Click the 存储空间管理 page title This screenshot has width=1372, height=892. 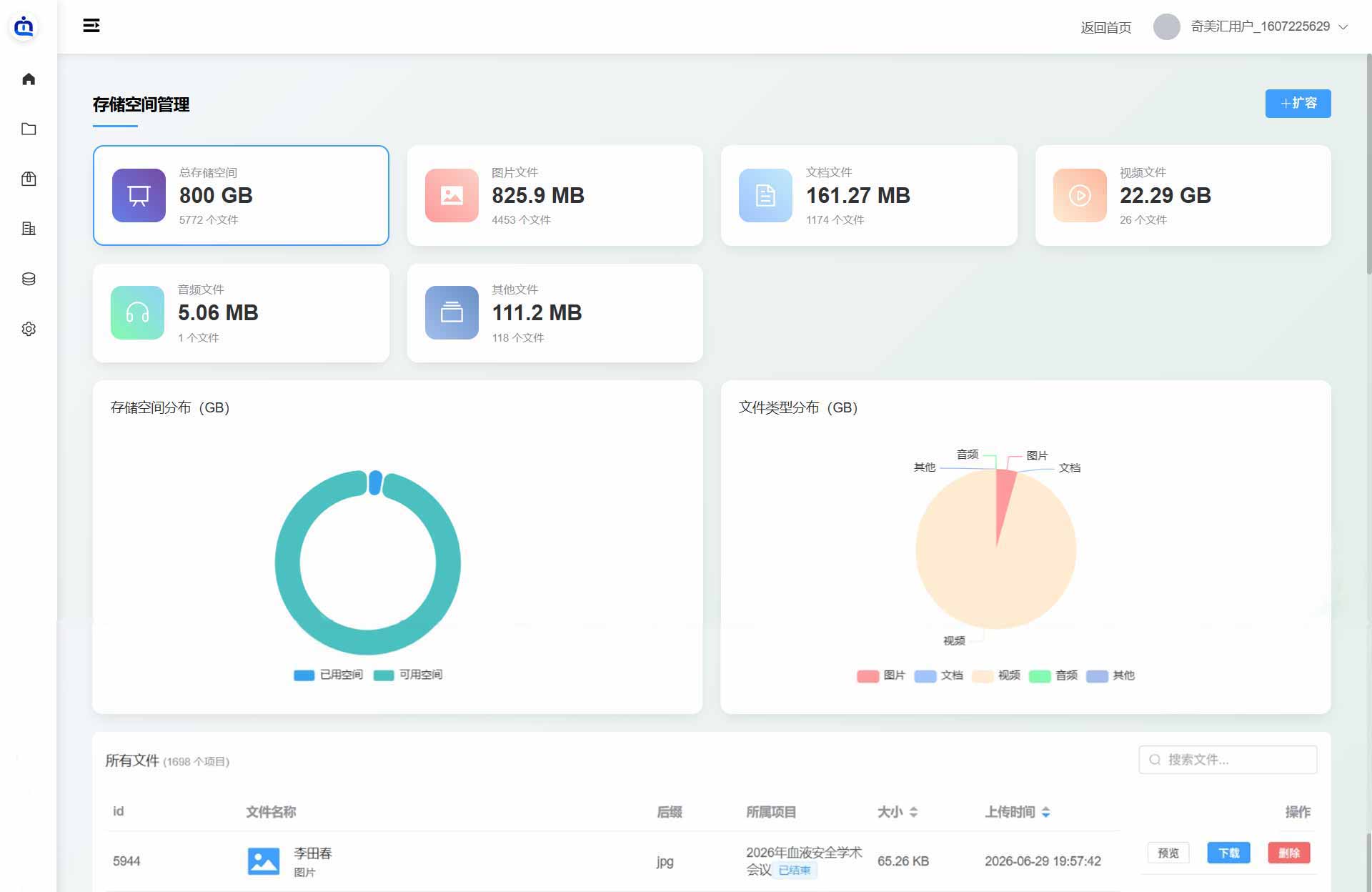pos(141,104)
